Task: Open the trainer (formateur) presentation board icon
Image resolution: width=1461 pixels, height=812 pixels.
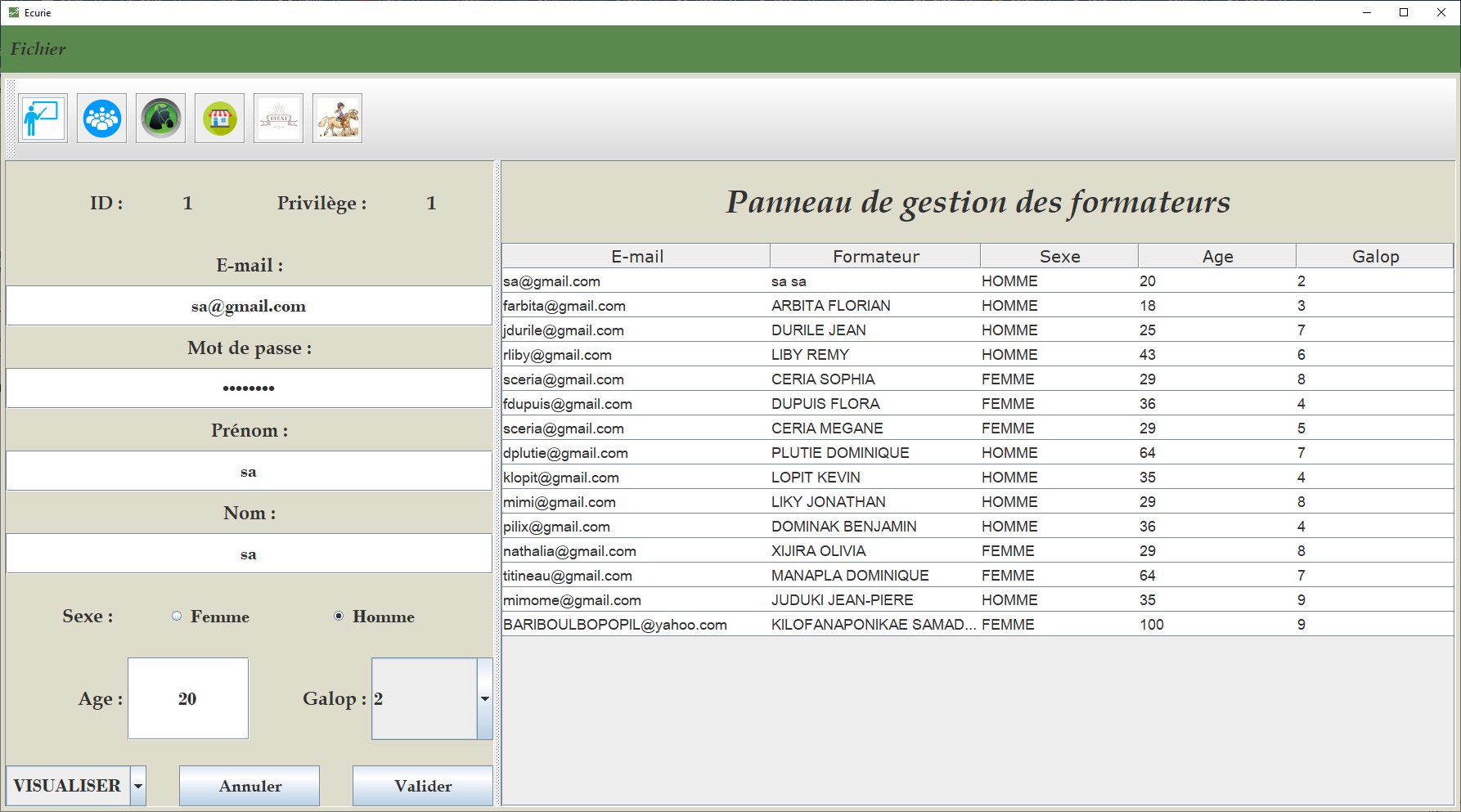Action: tap(43, 119)
